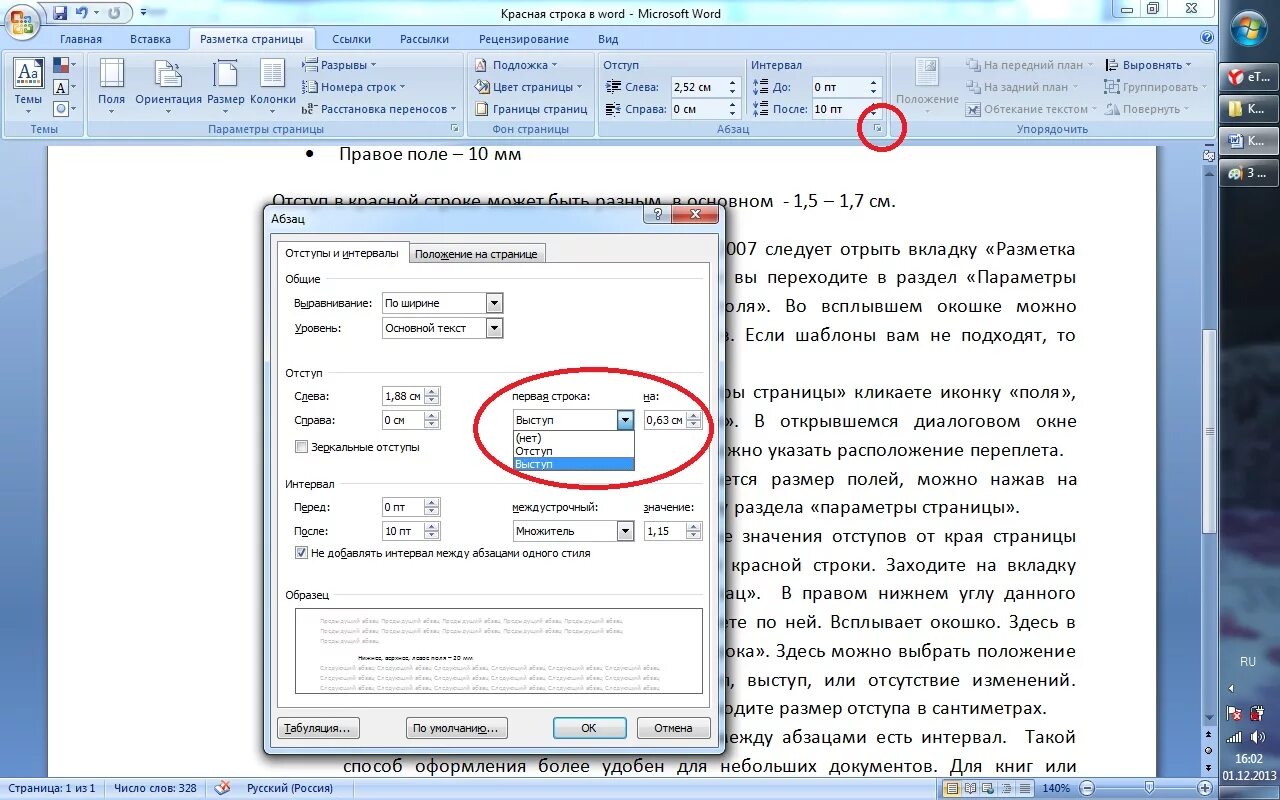The height and width of the screenshot is (800, 1280).
Task: Switch to Ссылки ribbon tab
Action: [352, 39]
